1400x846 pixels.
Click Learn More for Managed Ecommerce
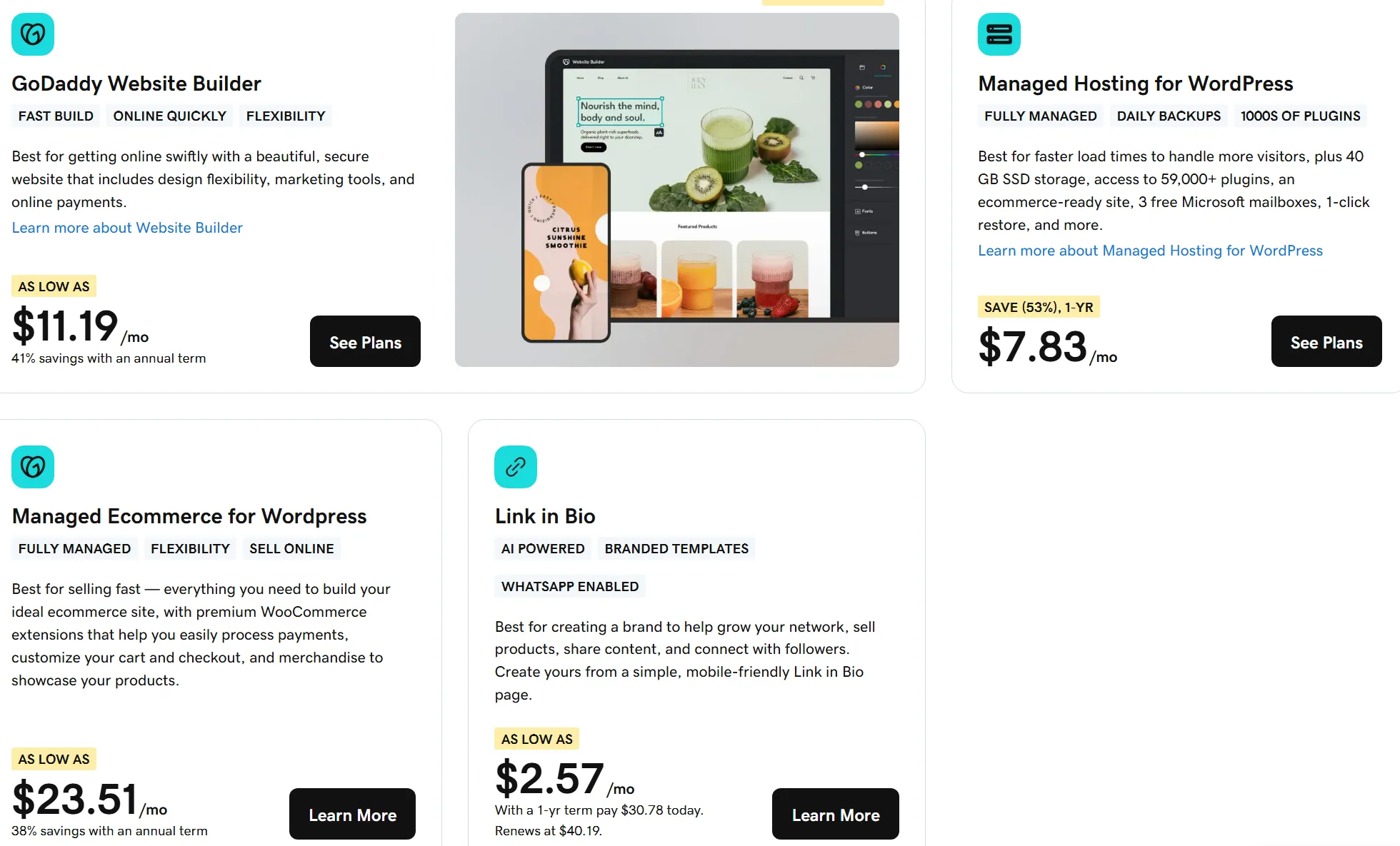(352, 814)
